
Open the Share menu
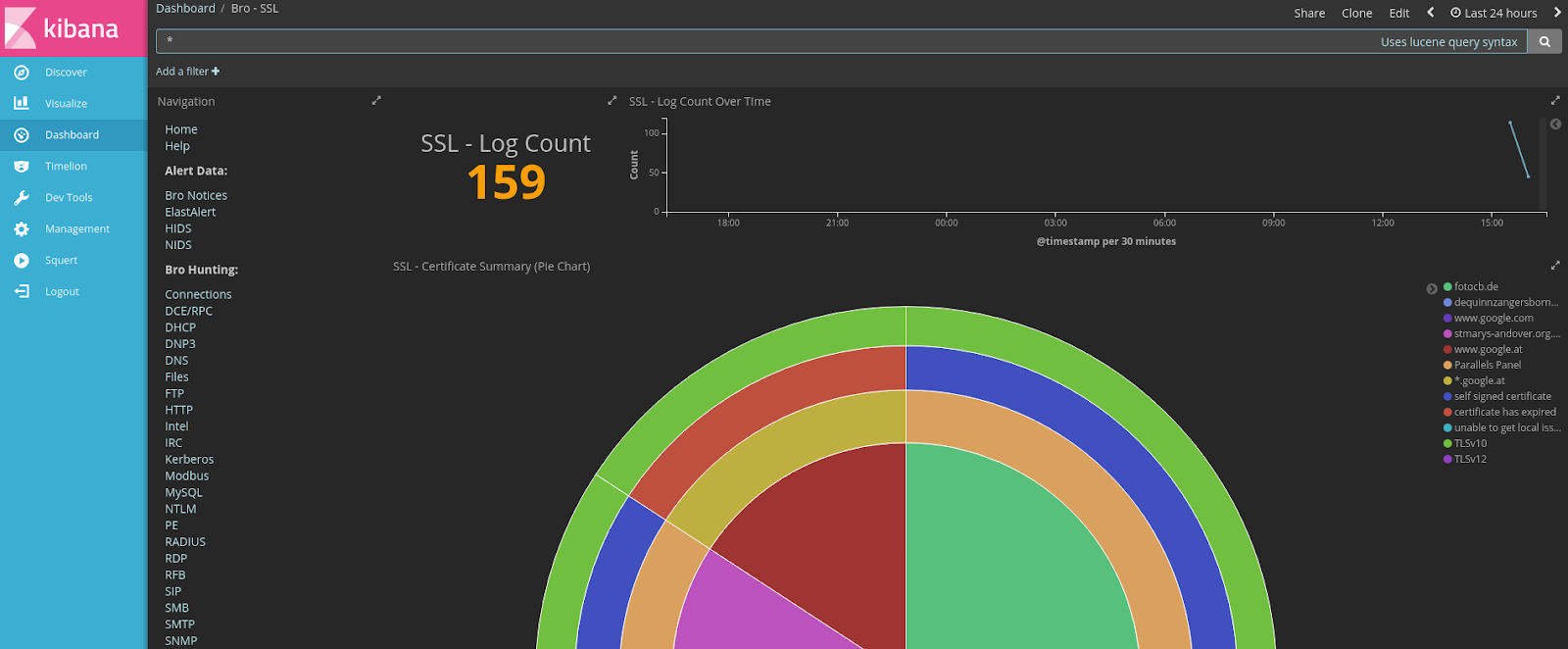(1309, 13)
